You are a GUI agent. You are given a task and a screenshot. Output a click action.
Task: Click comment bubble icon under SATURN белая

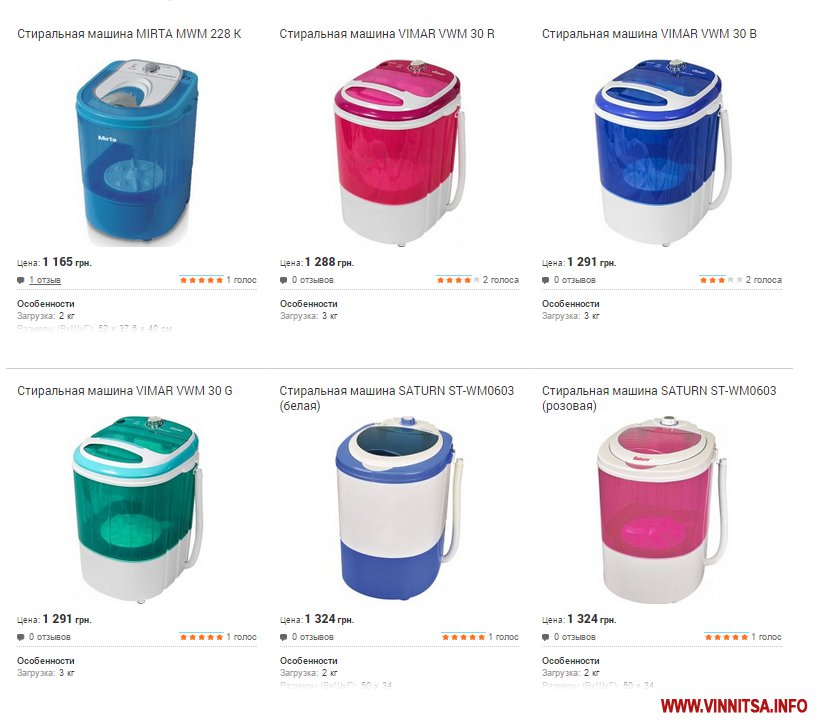click(283, 637)
